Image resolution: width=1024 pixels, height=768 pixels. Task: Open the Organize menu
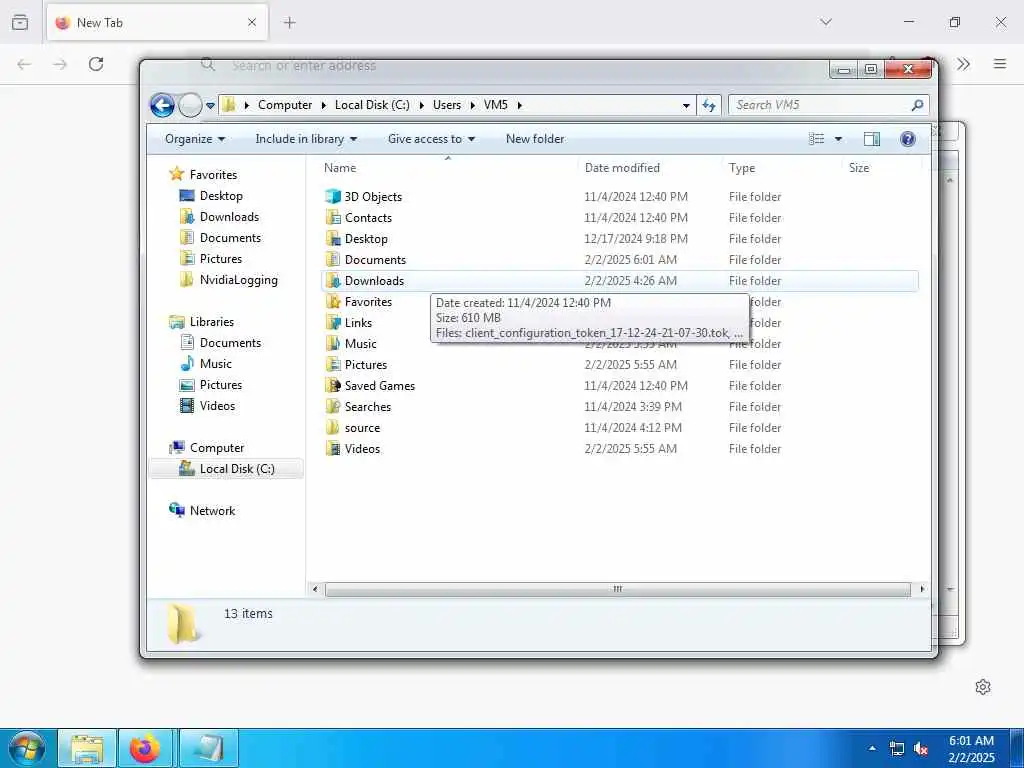point(195,138)
